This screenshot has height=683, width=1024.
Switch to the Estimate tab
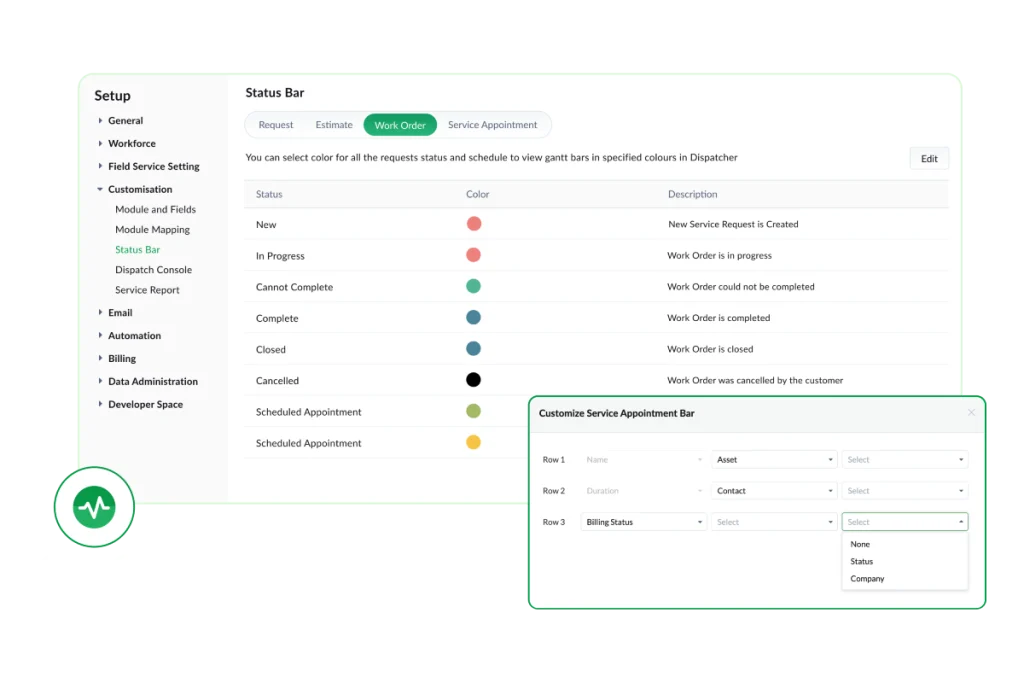click(334, 124)
